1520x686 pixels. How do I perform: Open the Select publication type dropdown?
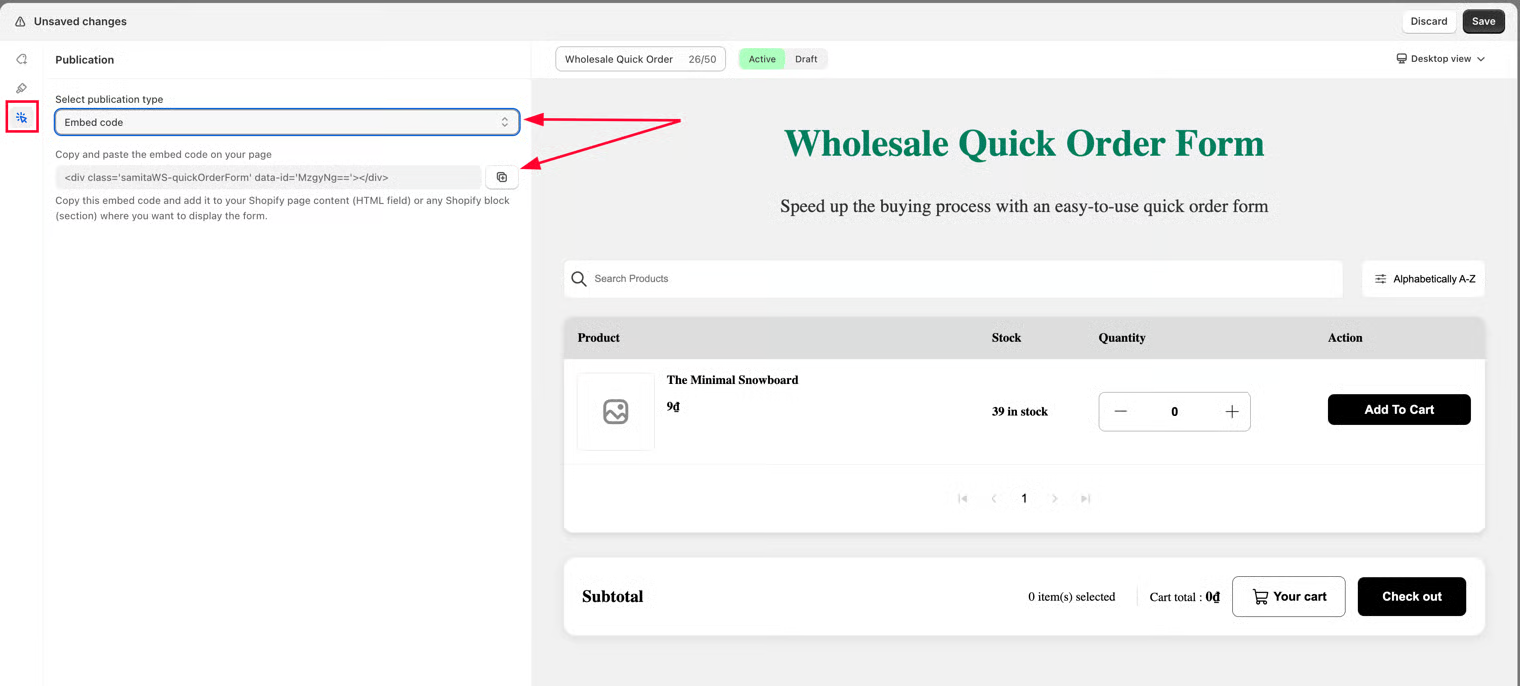[287, 122]
